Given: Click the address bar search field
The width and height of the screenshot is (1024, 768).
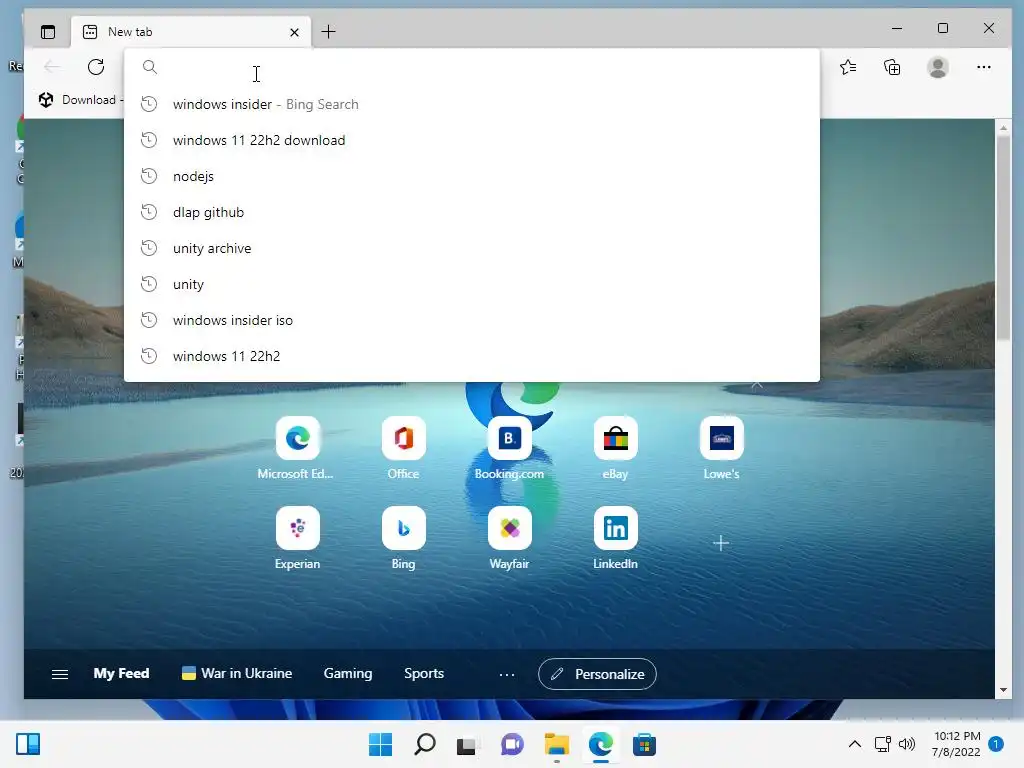Looking at the screenshot, I should (x=472, y=67).
